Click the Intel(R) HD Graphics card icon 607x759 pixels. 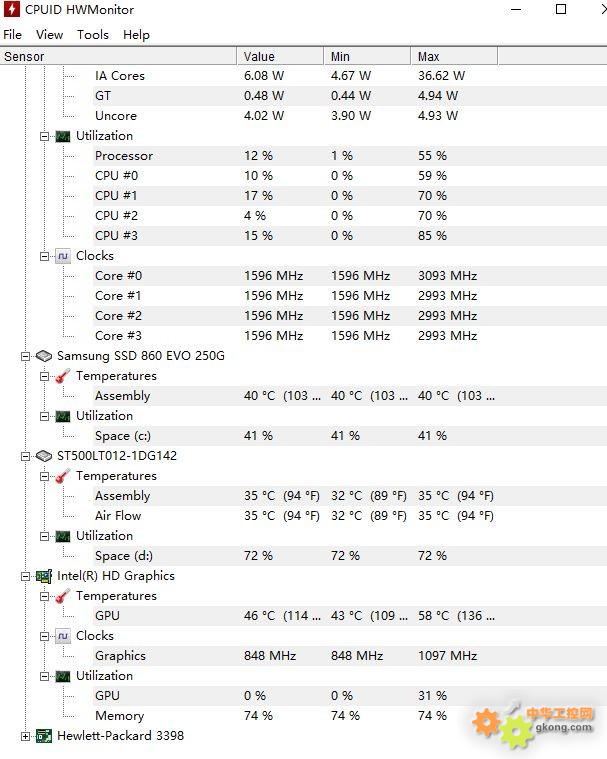tap(44, 576)
